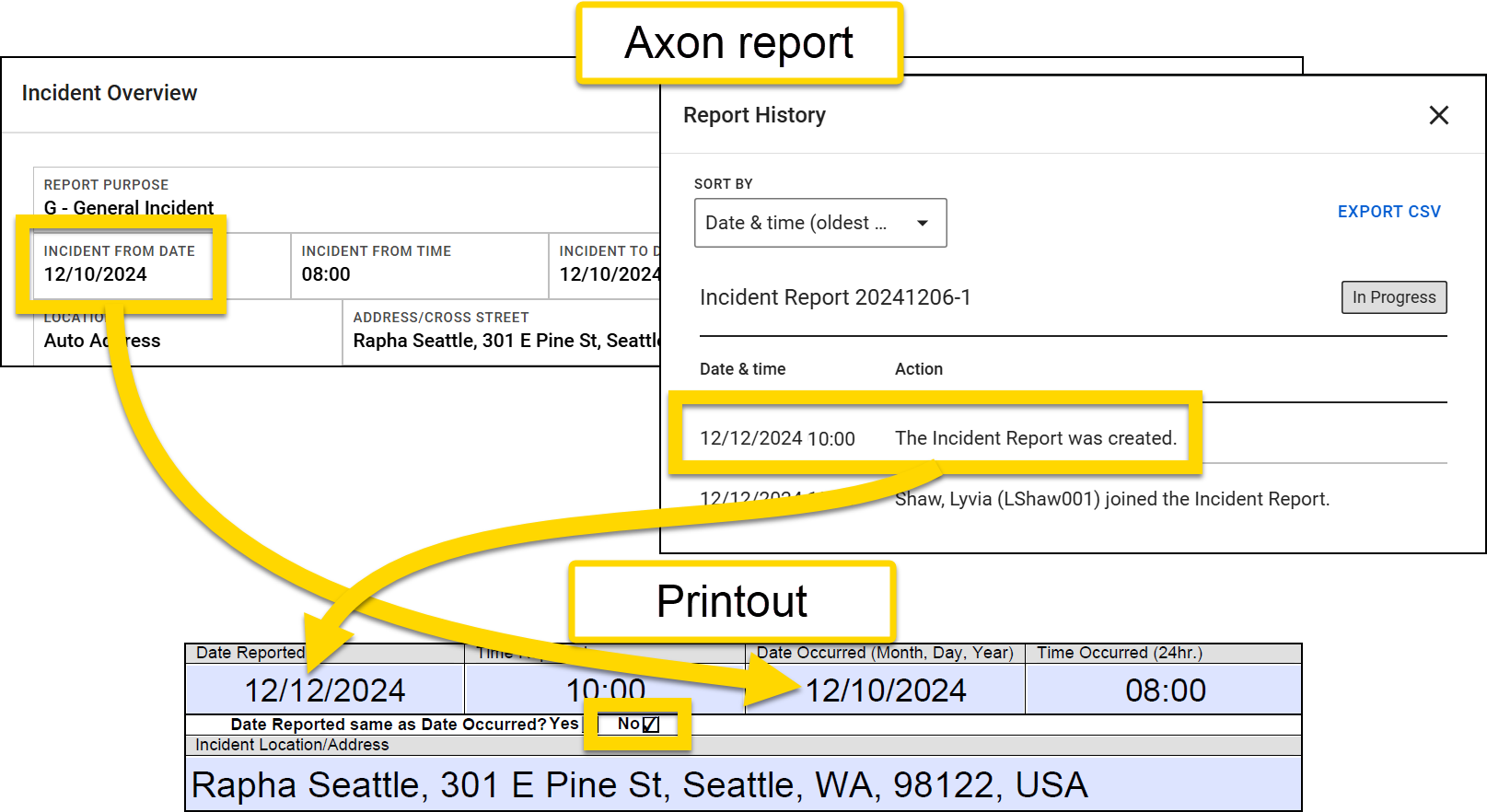Open the Sort By dropdown
Screen dimensions: 1487x812
[x=819, y=223]
